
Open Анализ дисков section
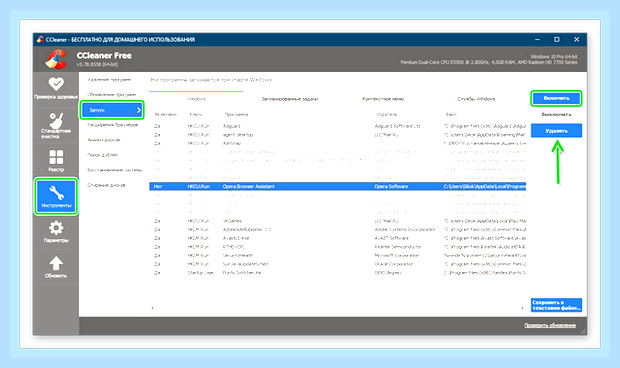click(104, 140)
